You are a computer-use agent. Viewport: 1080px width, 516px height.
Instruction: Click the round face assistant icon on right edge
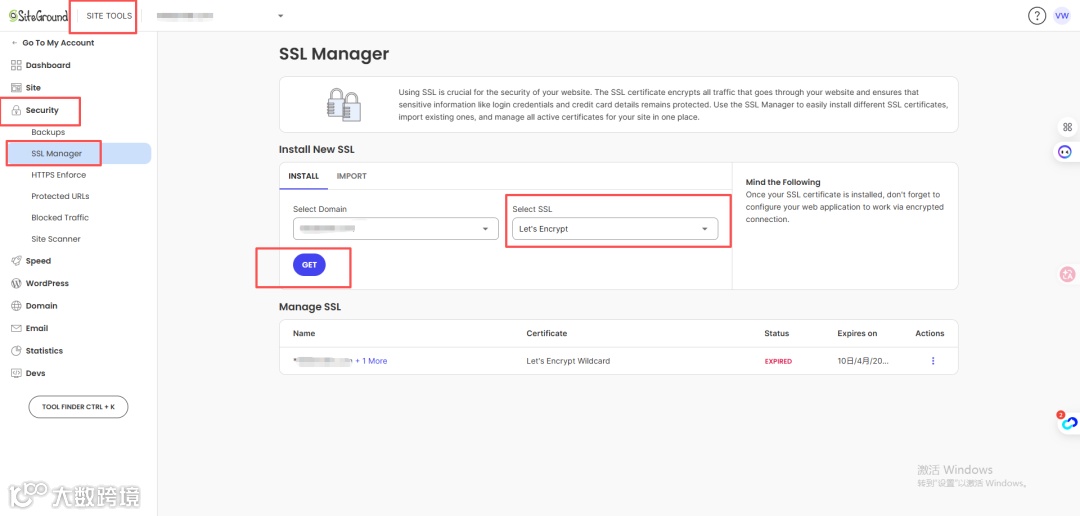click(x=1066, y=152)
